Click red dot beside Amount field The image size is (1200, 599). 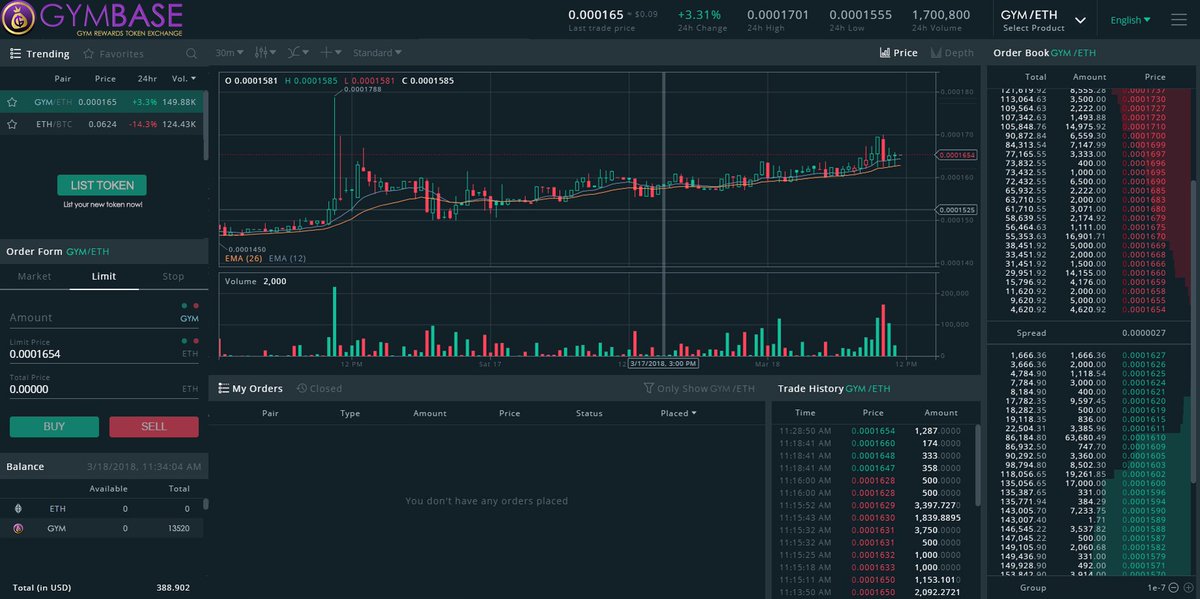pyautogui.click(x=196, y=305)
